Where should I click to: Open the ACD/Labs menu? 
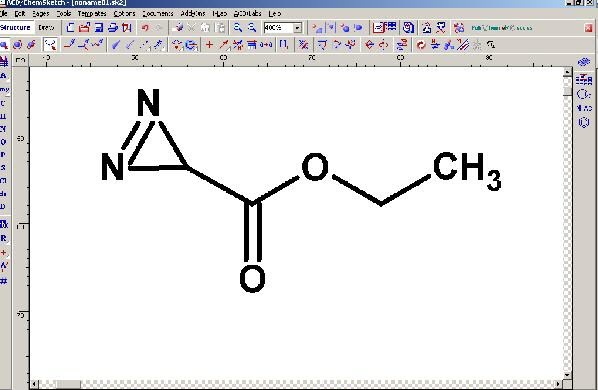tap(247, 14)
